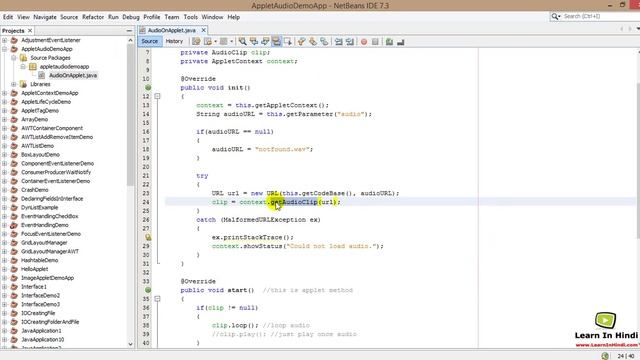The image size is (640, 360).
Task: Select the GridLayoutManager project
Action: (x=44, y=242)
